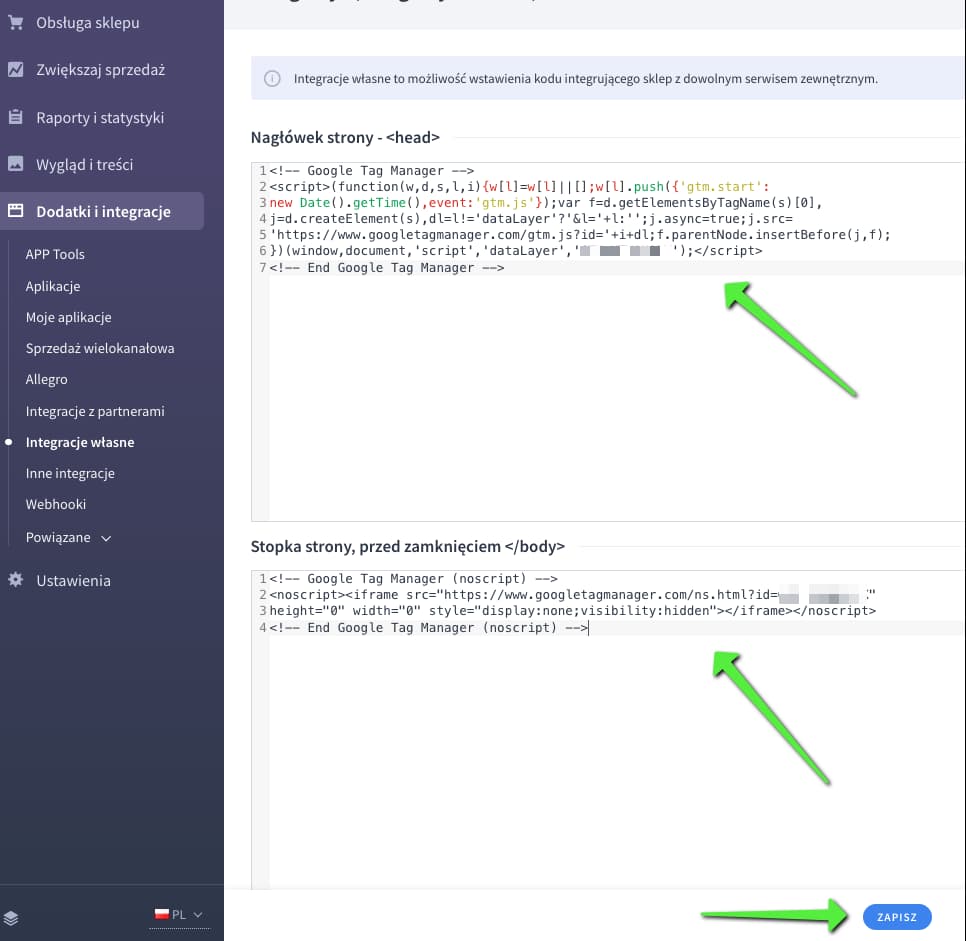Select Dodatki i integracje menu

pyautogui.click(x=102, y=211)
